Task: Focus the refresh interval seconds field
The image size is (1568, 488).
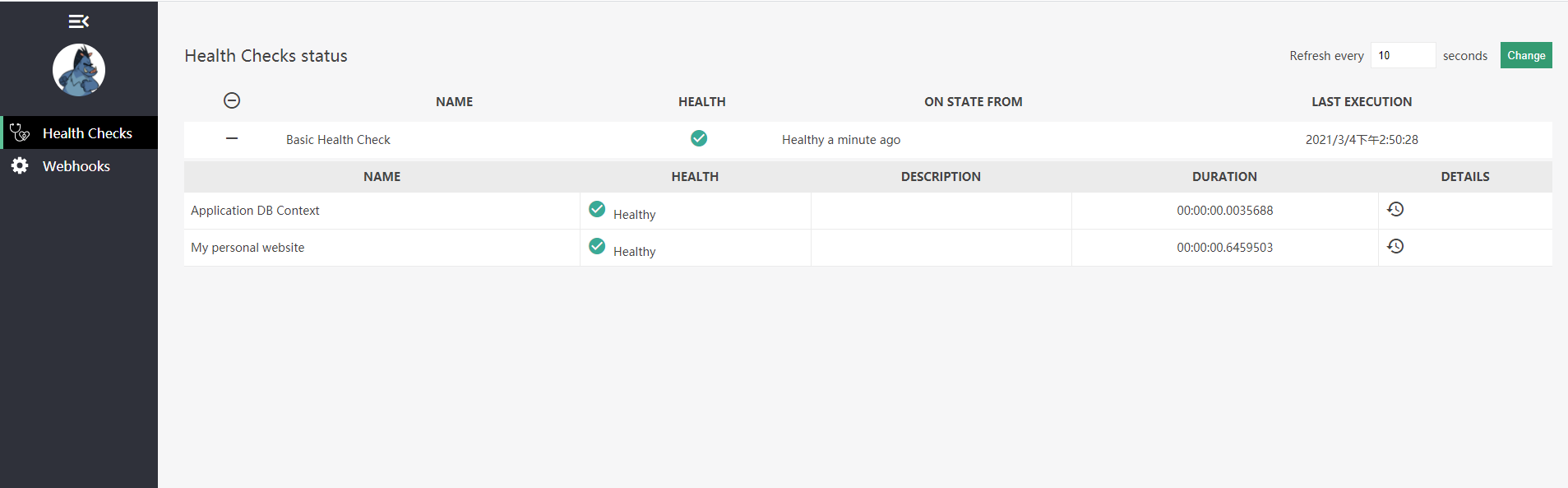Action: pyautogui.click(x=1403, y=55)
